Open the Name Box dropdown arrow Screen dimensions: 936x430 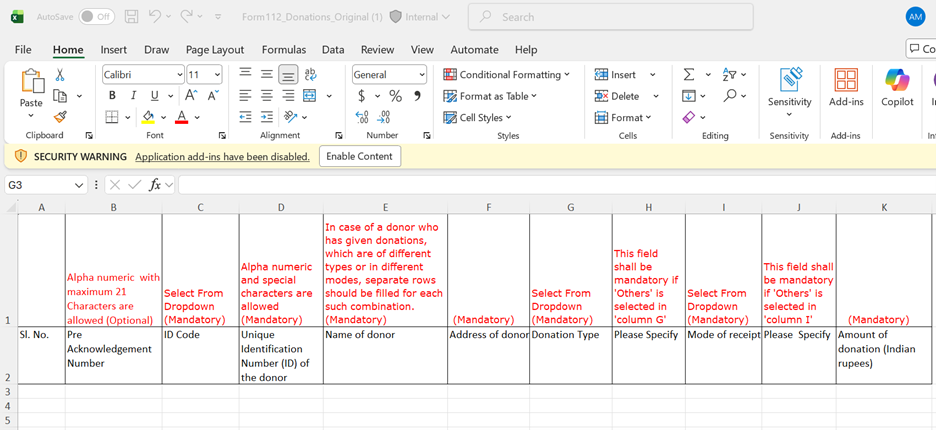click(79, 185)
